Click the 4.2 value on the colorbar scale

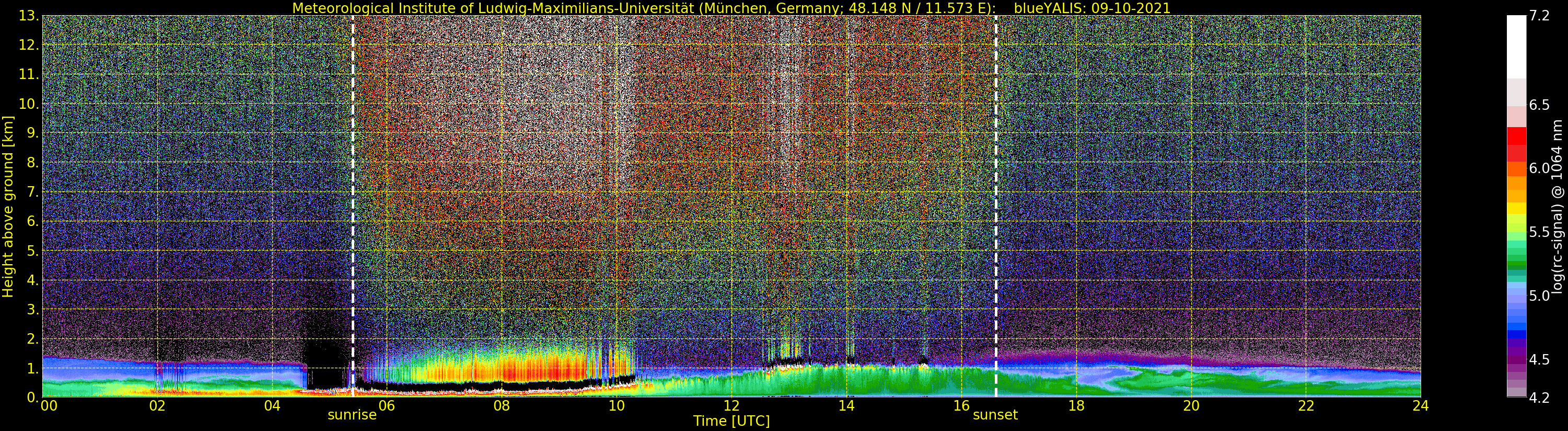(1539, 398)
